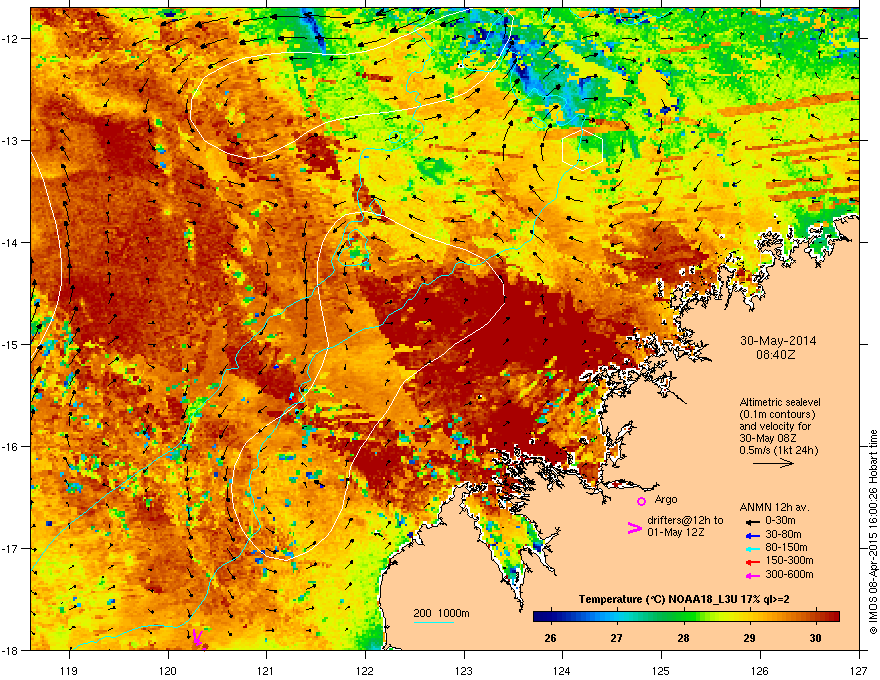Screen dimensions: 880x680
Task: Click the '30-May-2014' date label
Action: click(x=778, y=341)
